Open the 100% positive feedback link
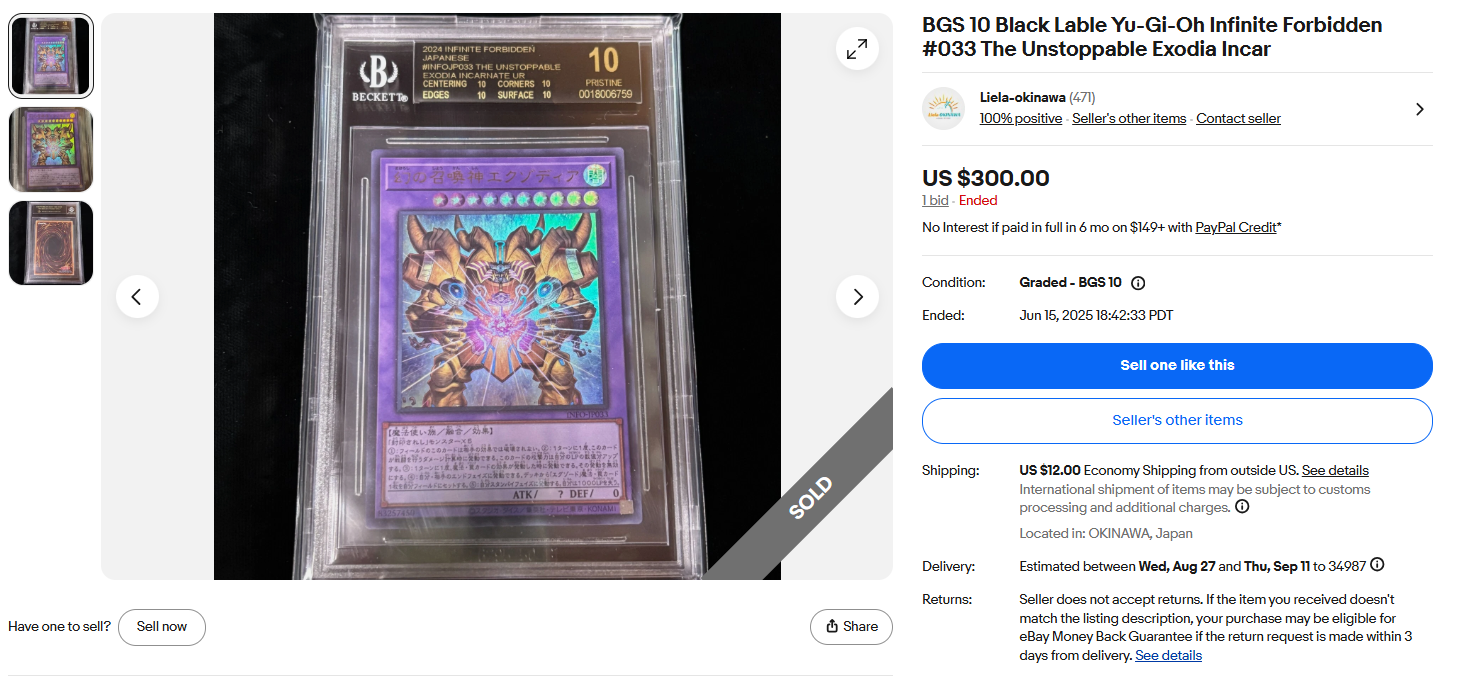The image size is (1467, 676). tap(1020, 118)
